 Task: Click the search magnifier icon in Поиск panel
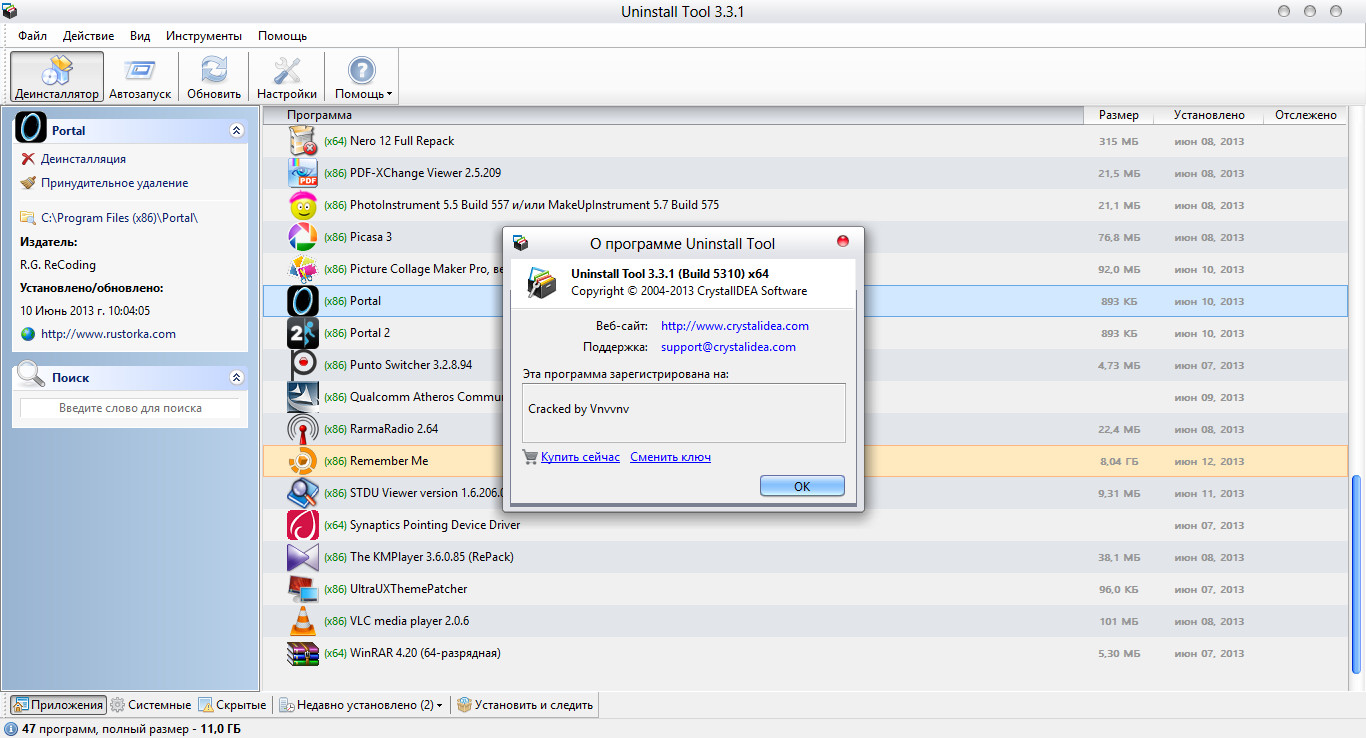click(x=32, y=376)
